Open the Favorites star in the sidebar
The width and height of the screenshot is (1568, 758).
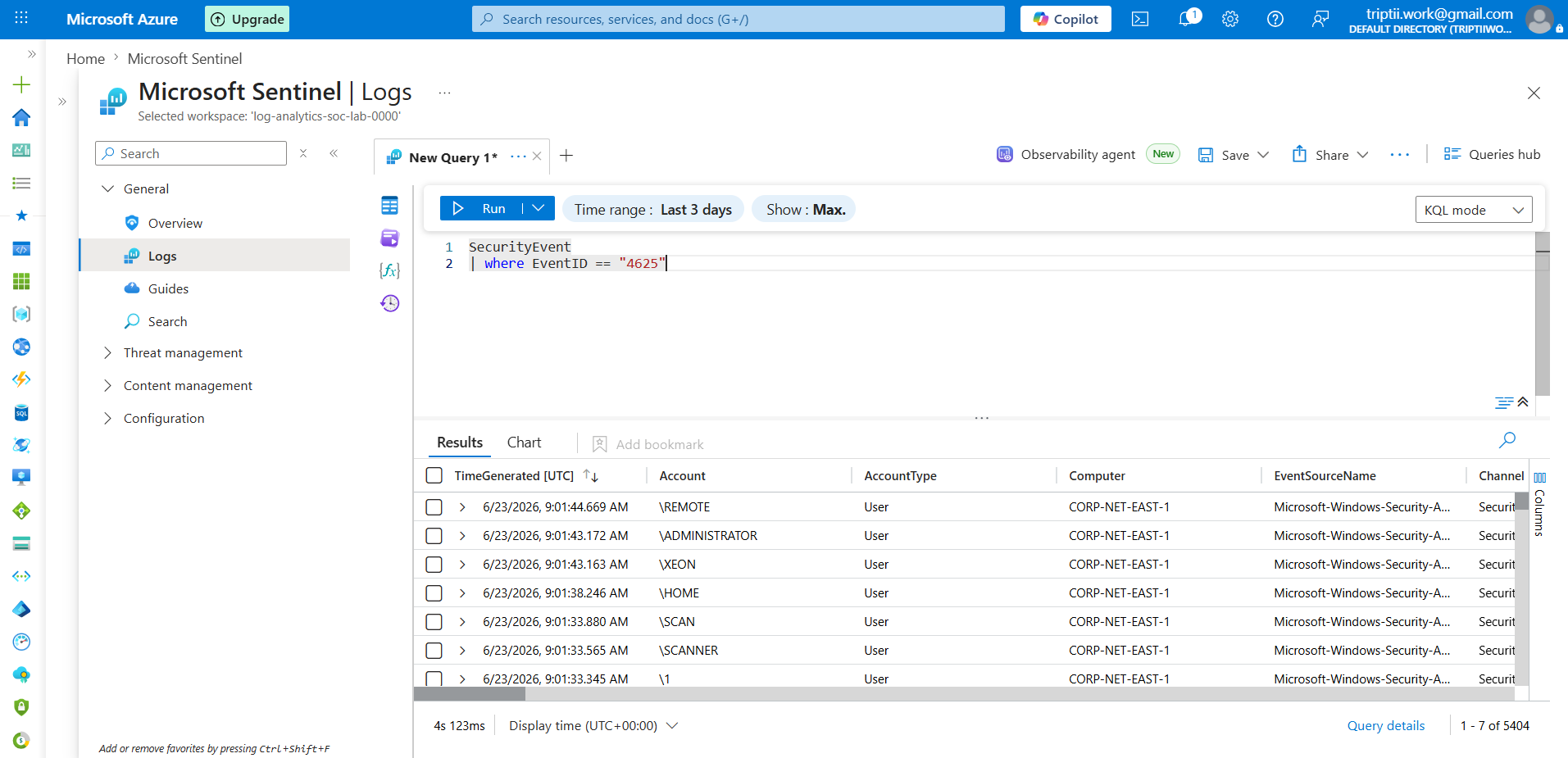point(22,216)
